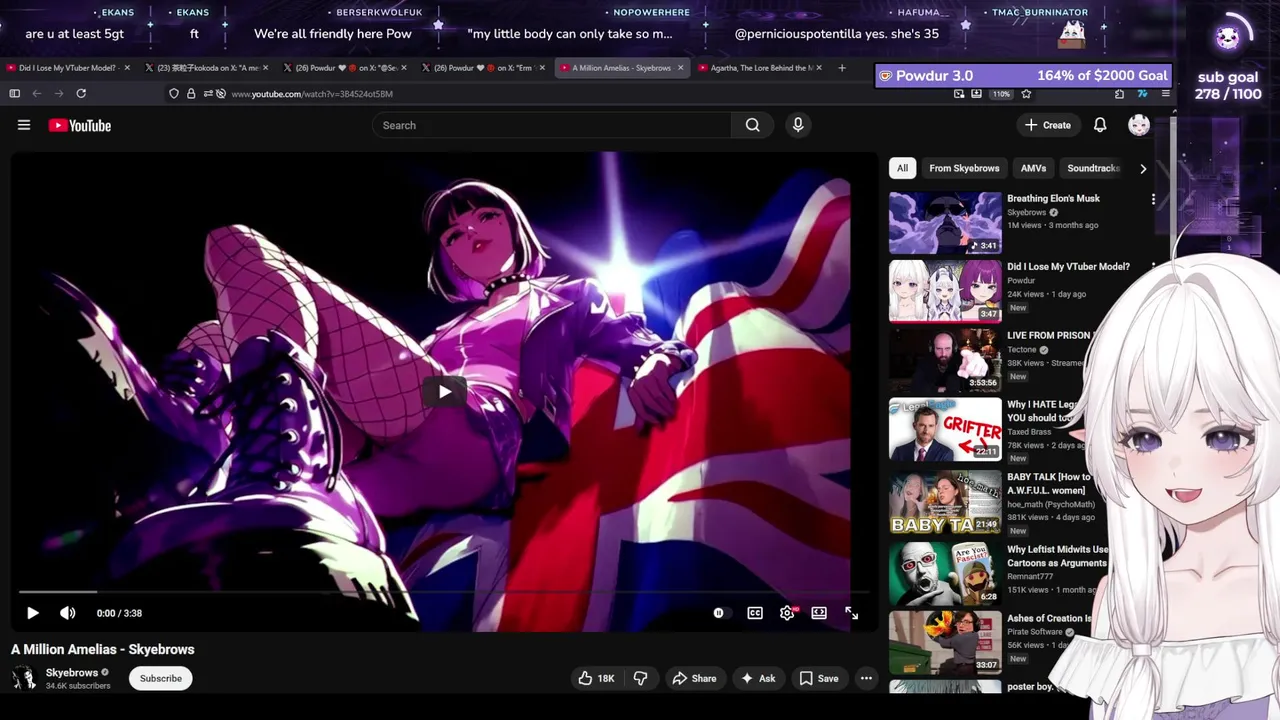Open the YouTube notifications bell
Viewport: 1280px width, 720px height.
(1100, 125)
